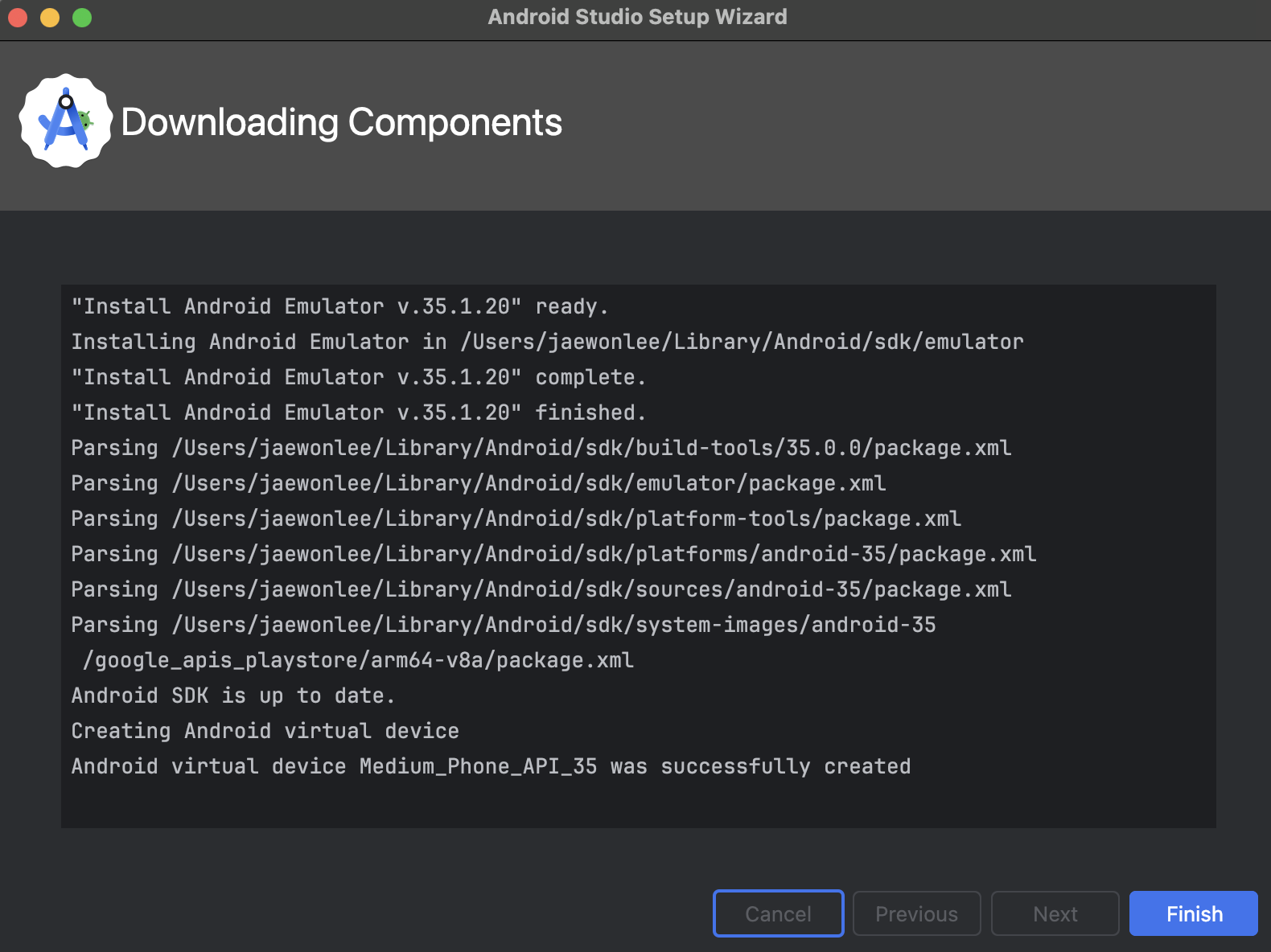The width and height of the screenshot is (1271, 952).
Task: Click the "Android Studio Setup Wizard" window title
Action: pos(637,17)
